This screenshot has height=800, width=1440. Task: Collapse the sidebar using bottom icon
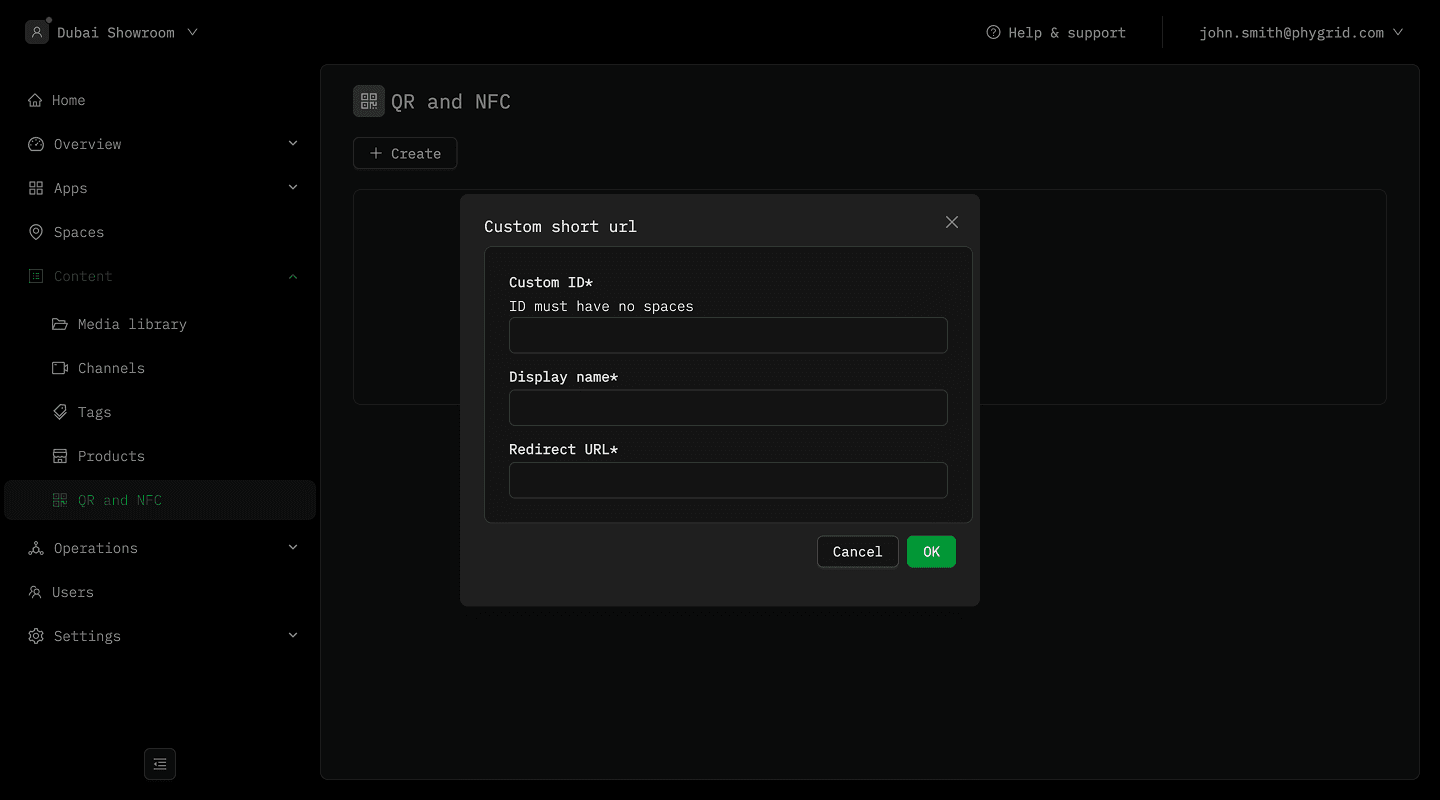click(x=160, y=764)
